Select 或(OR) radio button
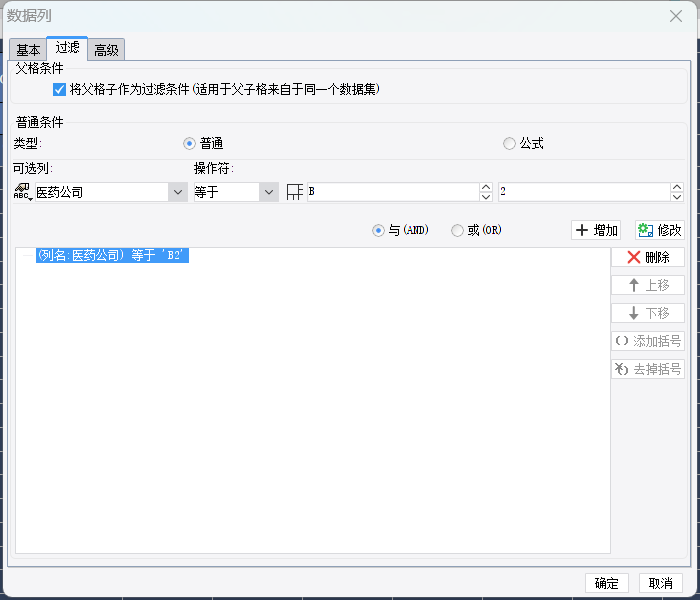Screen dimensions: 700x600 pyautogui.click(x=457, y=230)
